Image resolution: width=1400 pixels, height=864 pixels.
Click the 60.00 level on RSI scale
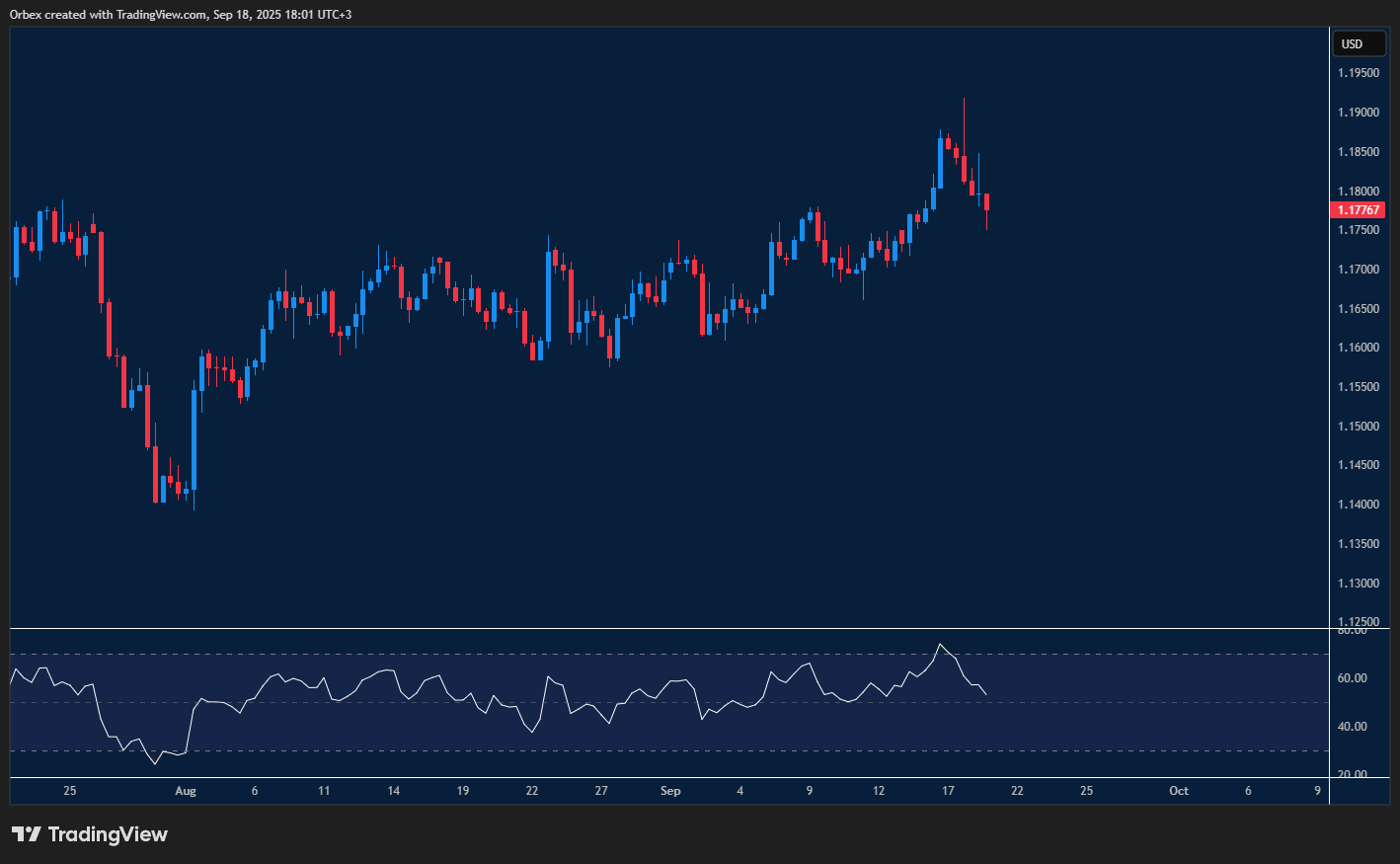pos(1352,677)
